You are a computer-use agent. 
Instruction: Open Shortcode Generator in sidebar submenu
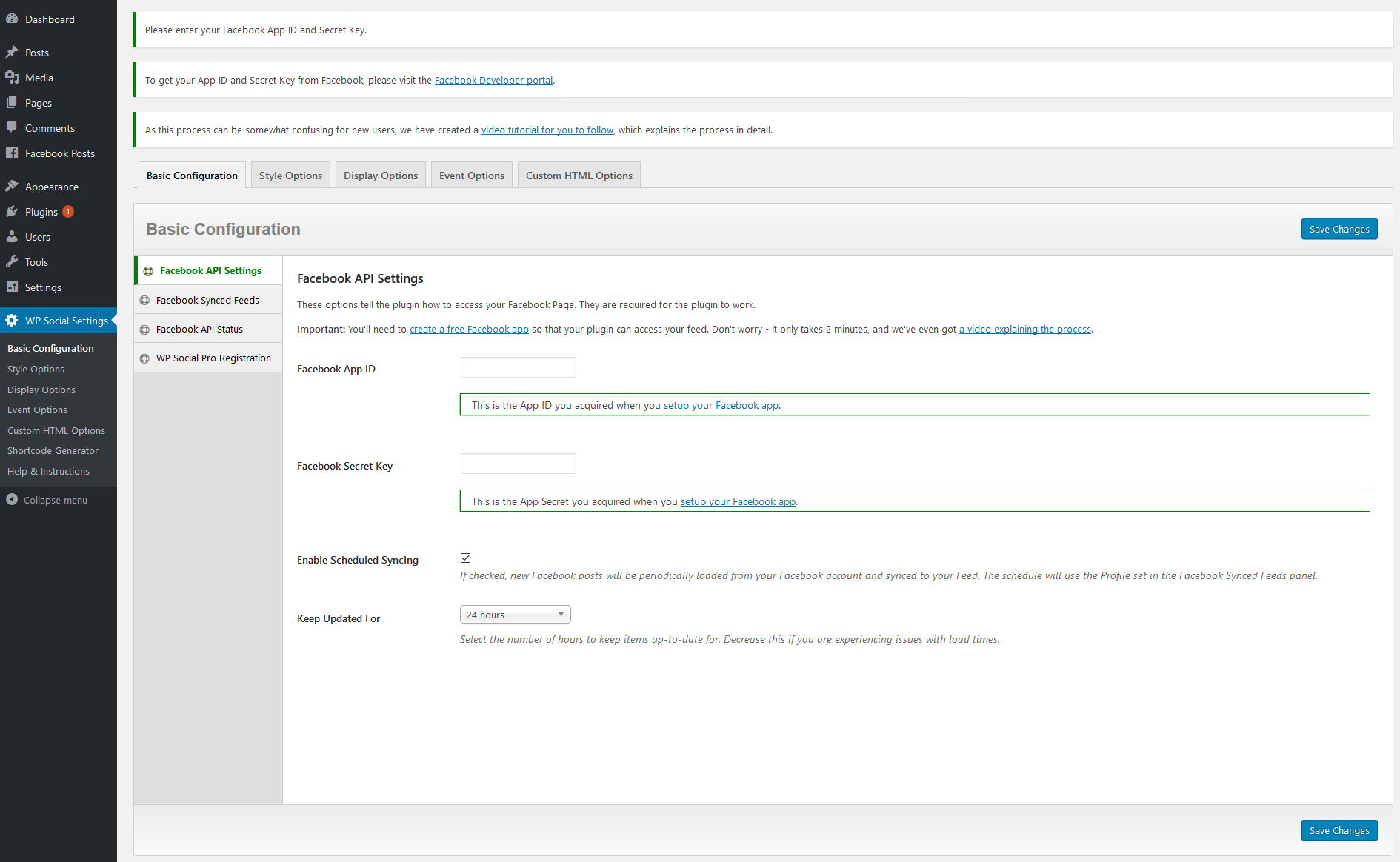click(x=53, y=451)
